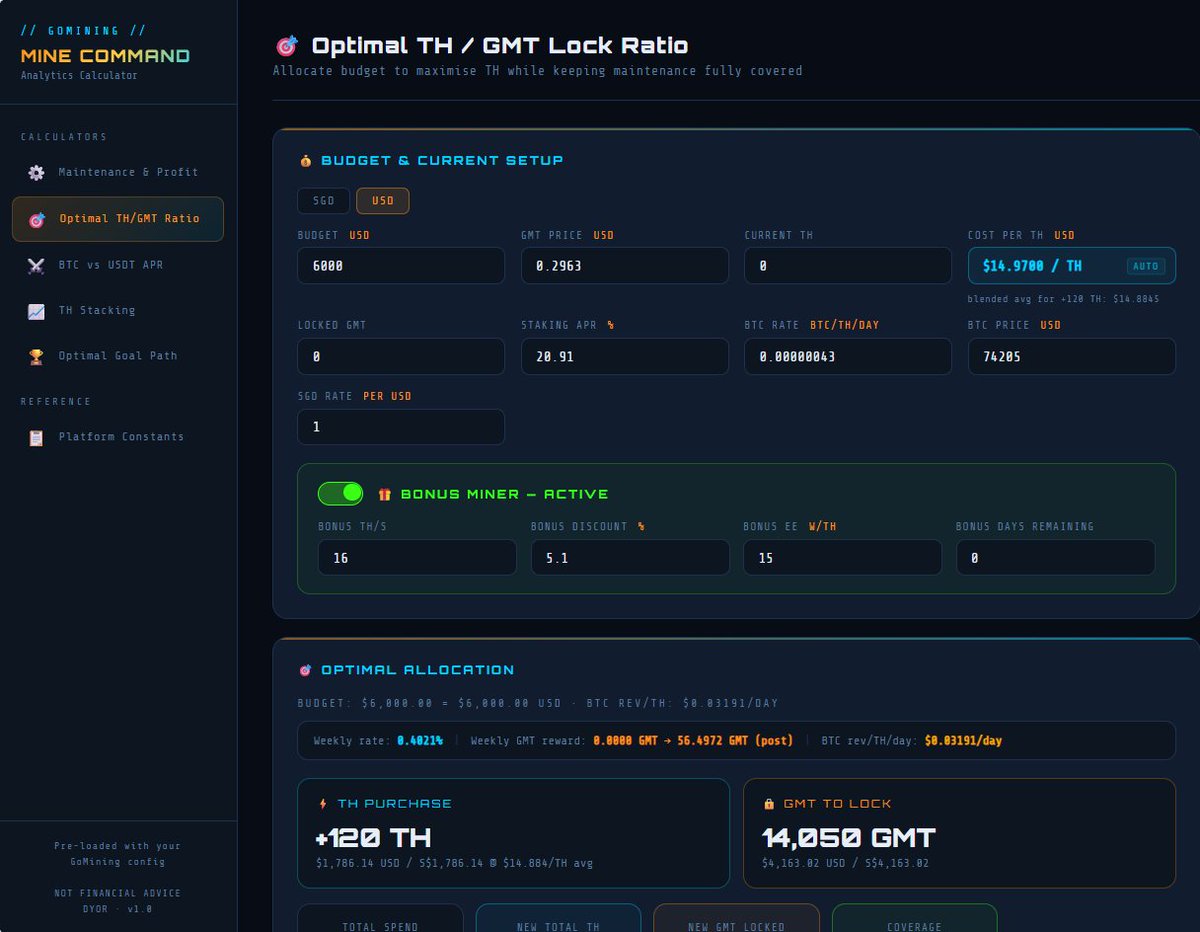Click the Analytics Calculator subtitle
This screenshot has width=1200, height=932.
pyautogui.click(x=79, y=75)
